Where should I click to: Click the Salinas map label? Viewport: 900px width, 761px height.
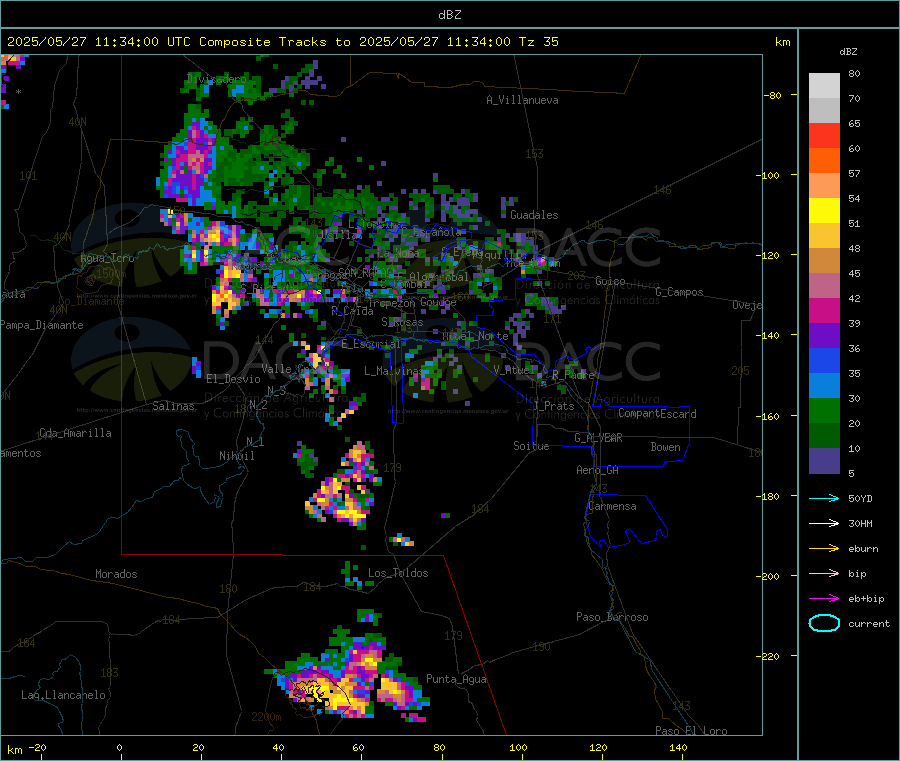[x=173, y=406]
